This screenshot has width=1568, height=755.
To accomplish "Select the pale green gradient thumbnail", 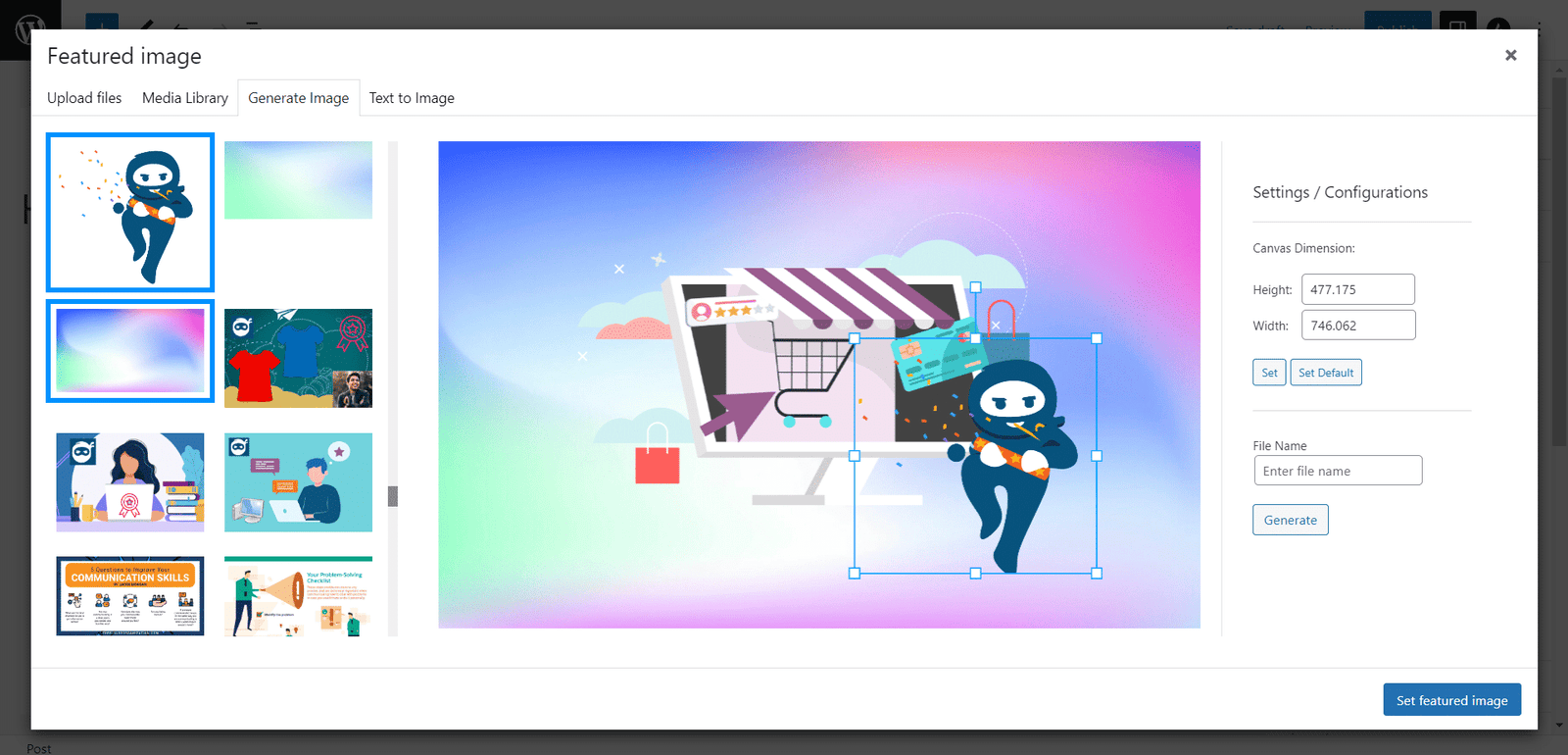I will [x=298, y=180].
